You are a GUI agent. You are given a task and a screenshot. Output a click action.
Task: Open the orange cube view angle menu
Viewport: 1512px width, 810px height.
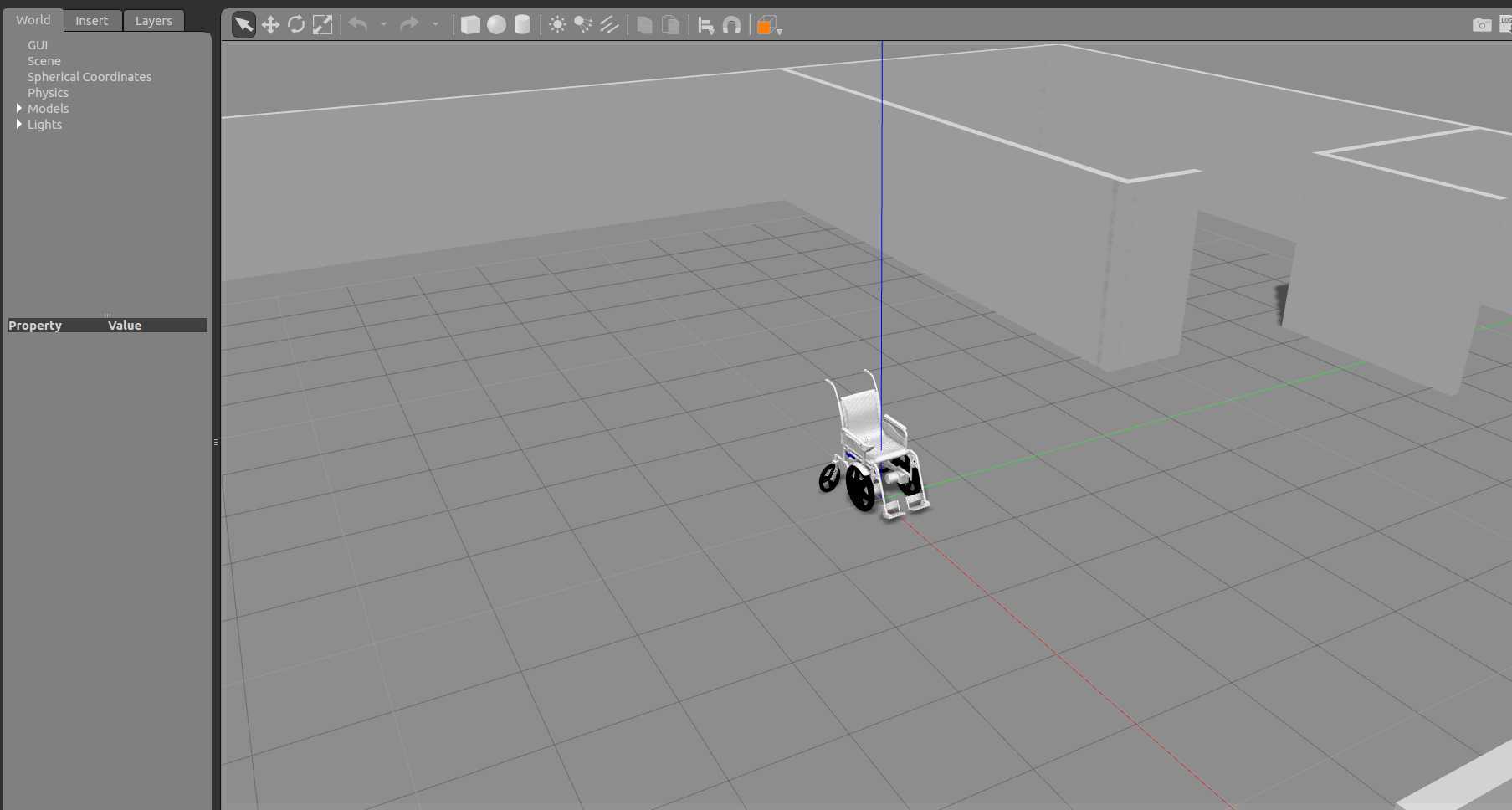(769, 26)
